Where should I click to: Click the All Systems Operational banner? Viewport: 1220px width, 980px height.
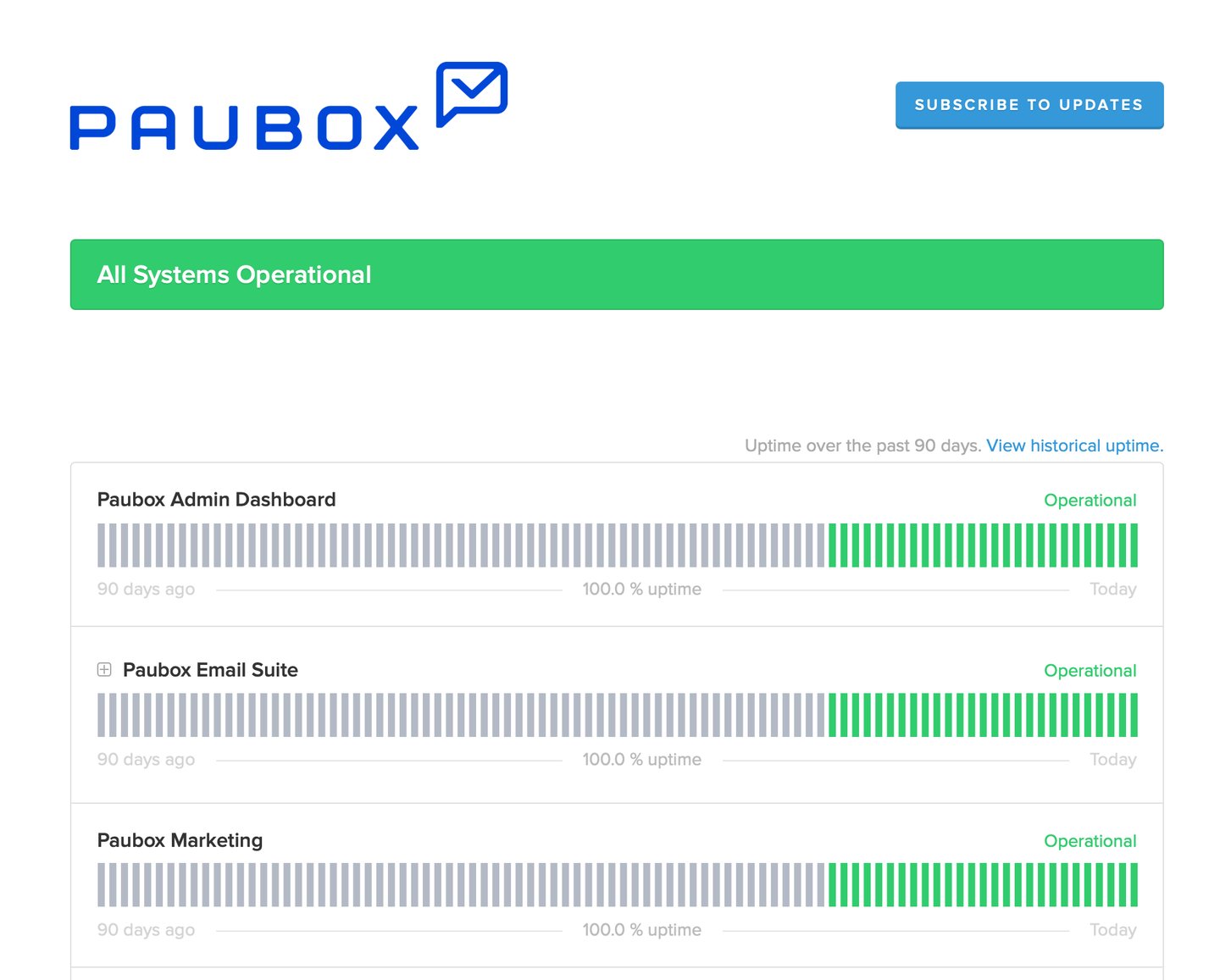(x=617, y=274)
